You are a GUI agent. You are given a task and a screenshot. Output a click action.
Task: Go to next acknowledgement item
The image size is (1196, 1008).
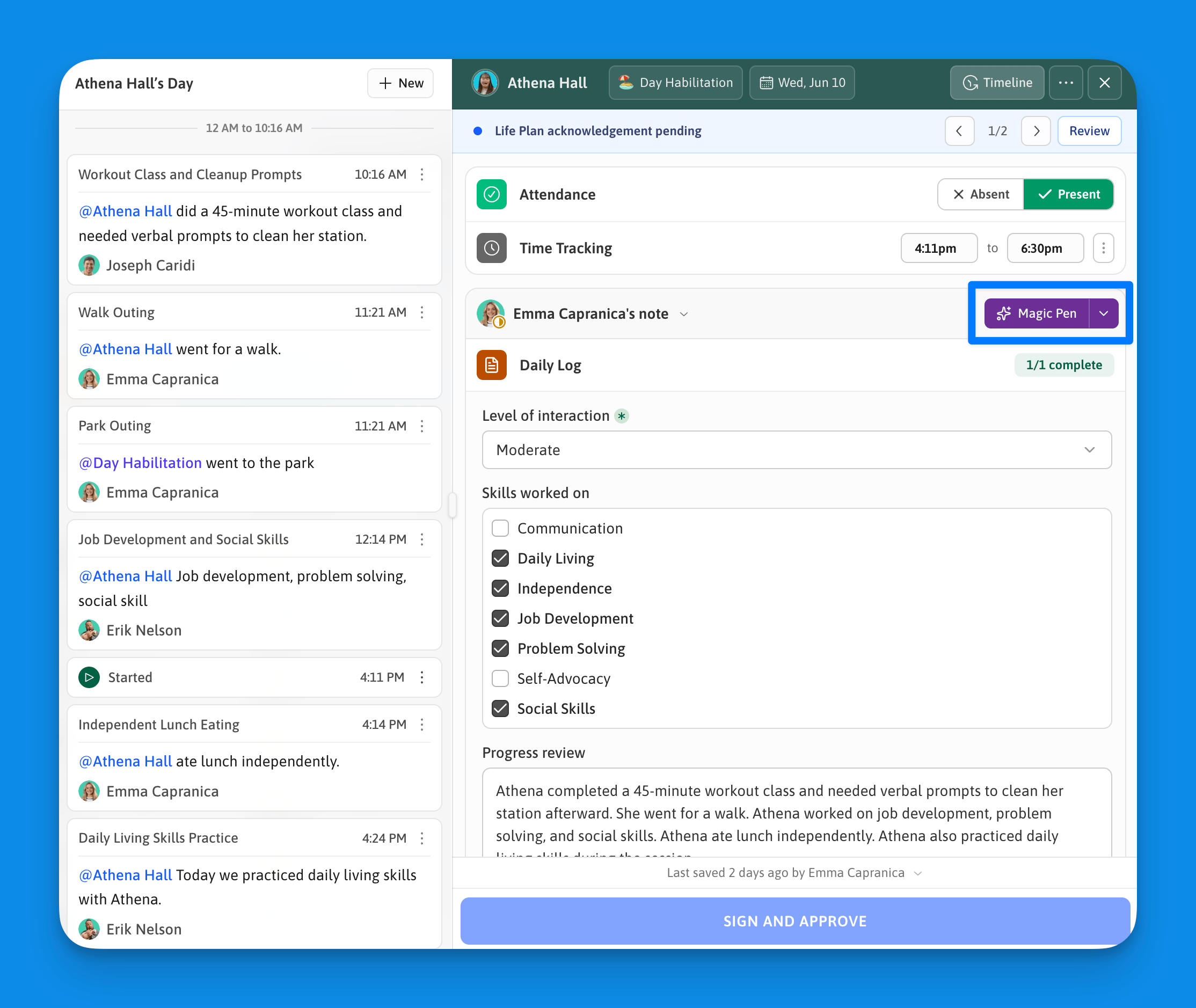[1036, 131]
